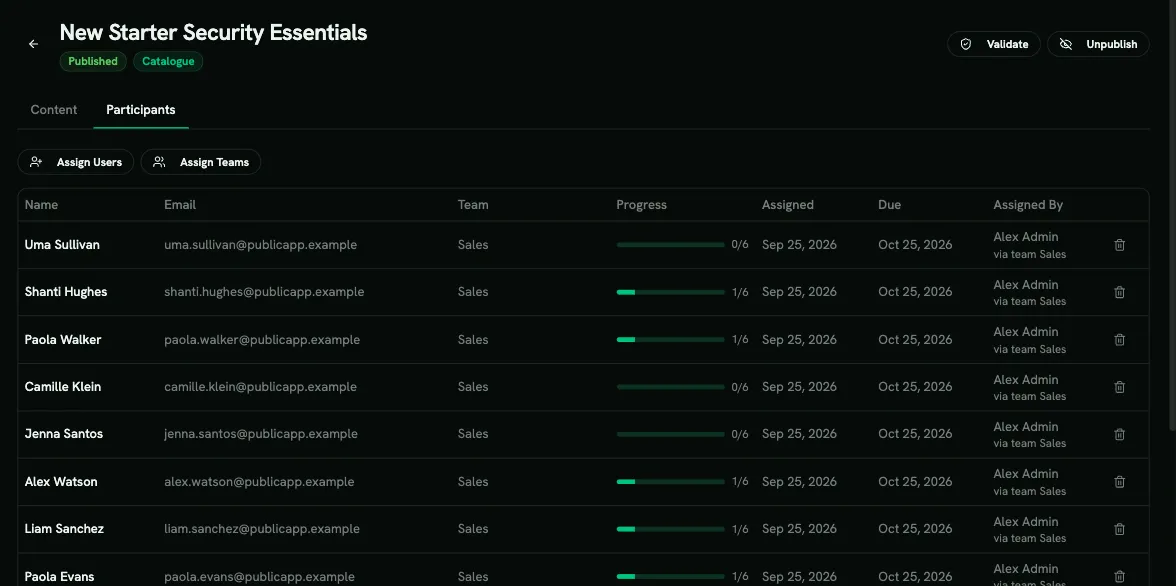This screenshot has width=1176, height=586.
Task: Click the Assigned column header
Action: pyautogui.click(x=788, y=205)
